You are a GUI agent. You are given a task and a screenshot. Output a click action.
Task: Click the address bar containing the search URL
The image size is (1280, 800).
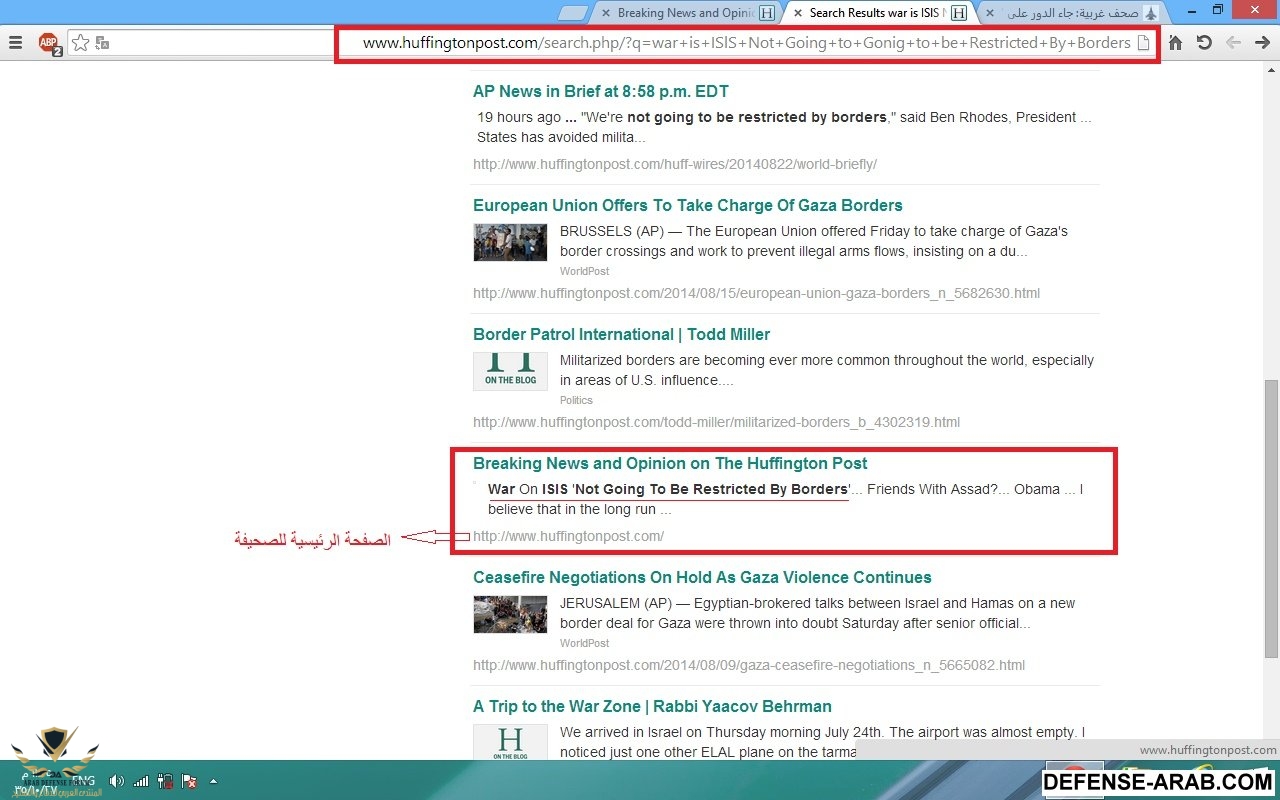(x=745, y=43)
